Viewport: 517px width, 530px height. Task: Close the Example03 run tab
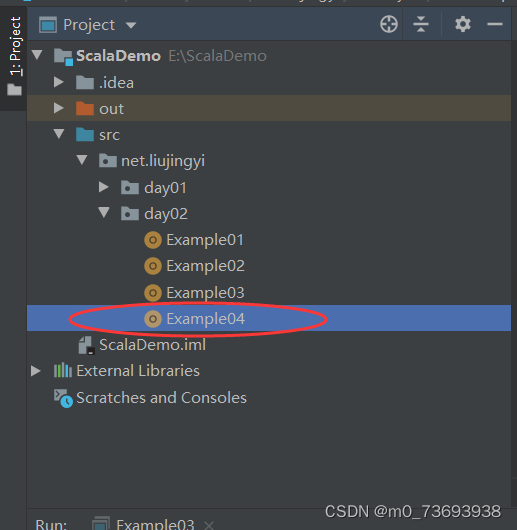209,526
